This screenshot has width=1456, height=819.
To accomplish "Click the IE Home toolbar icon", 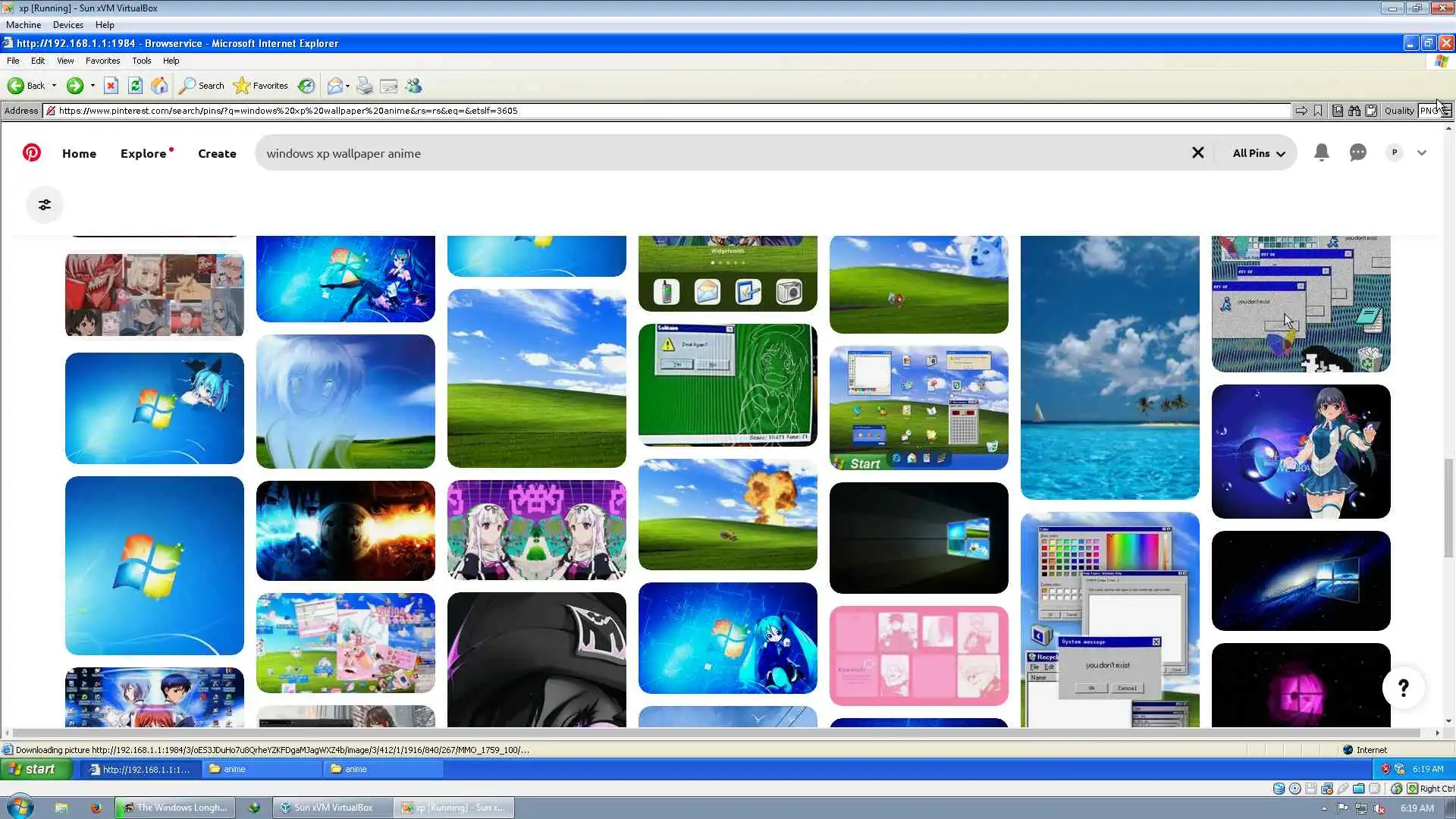I will tap(159, 86).
